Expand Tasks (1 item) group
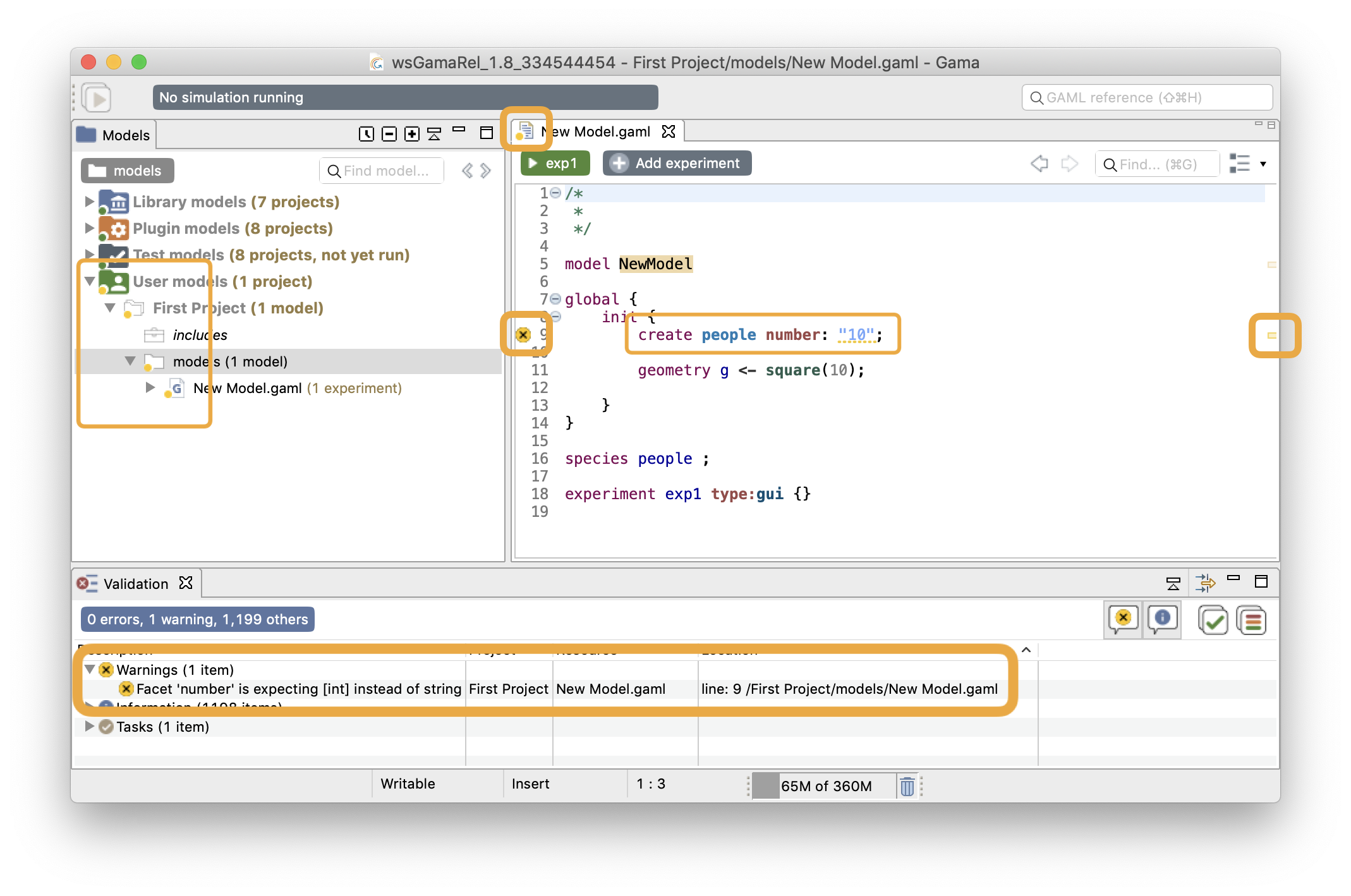Viewport: 1351px width, 896px height. [89, 726]
